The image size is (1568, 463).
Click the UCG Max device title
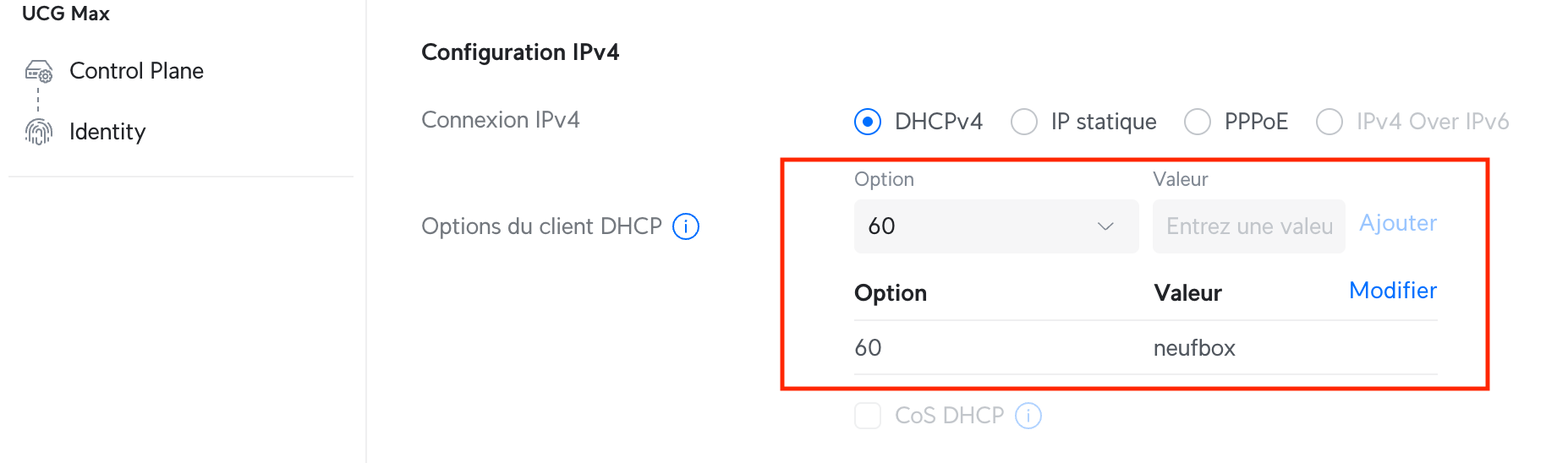66,14
